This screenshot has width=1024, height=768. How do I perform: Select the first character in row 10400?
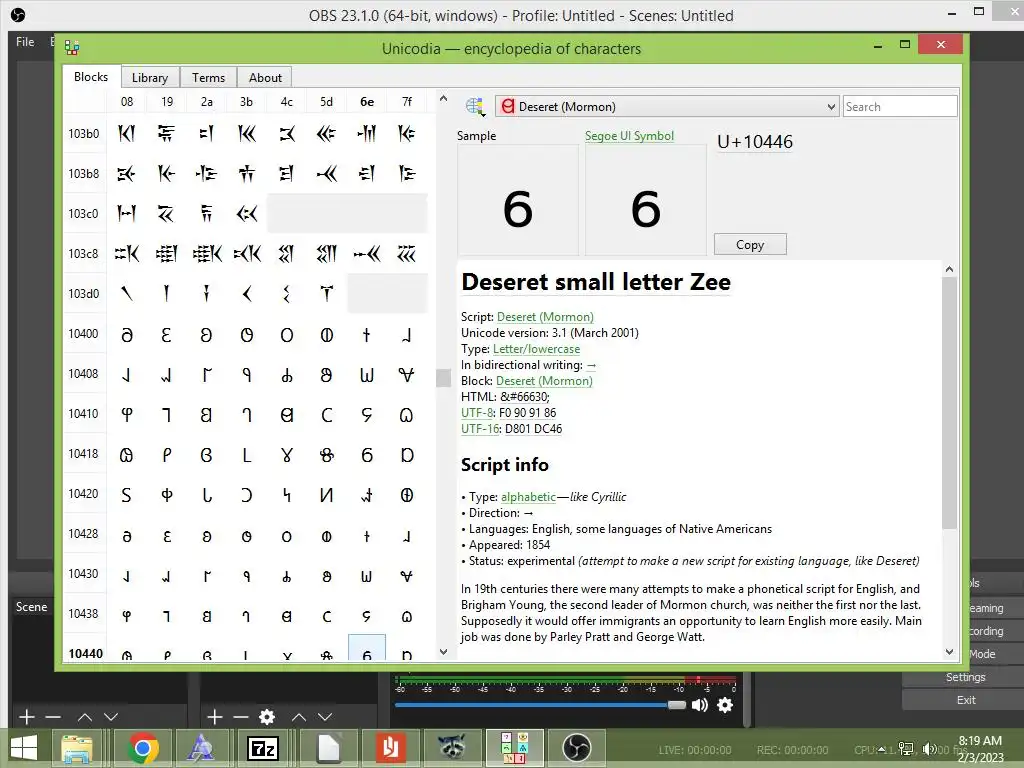127,334
